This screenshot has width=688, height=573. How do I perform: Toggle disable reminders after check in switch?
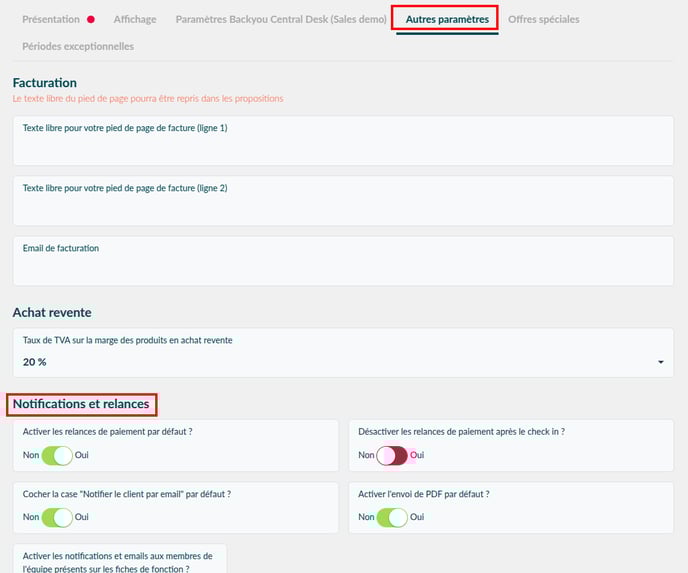392,455
